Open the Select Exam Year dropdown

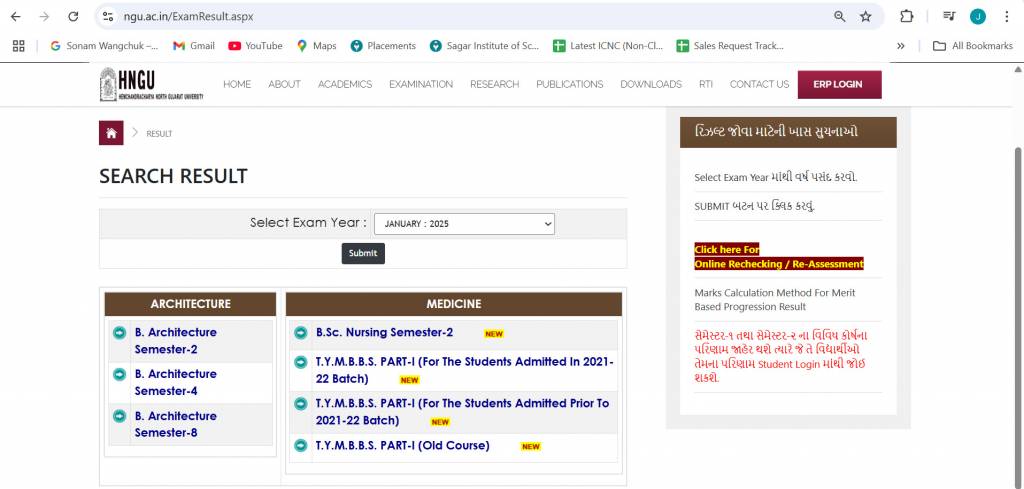(464, 224)
